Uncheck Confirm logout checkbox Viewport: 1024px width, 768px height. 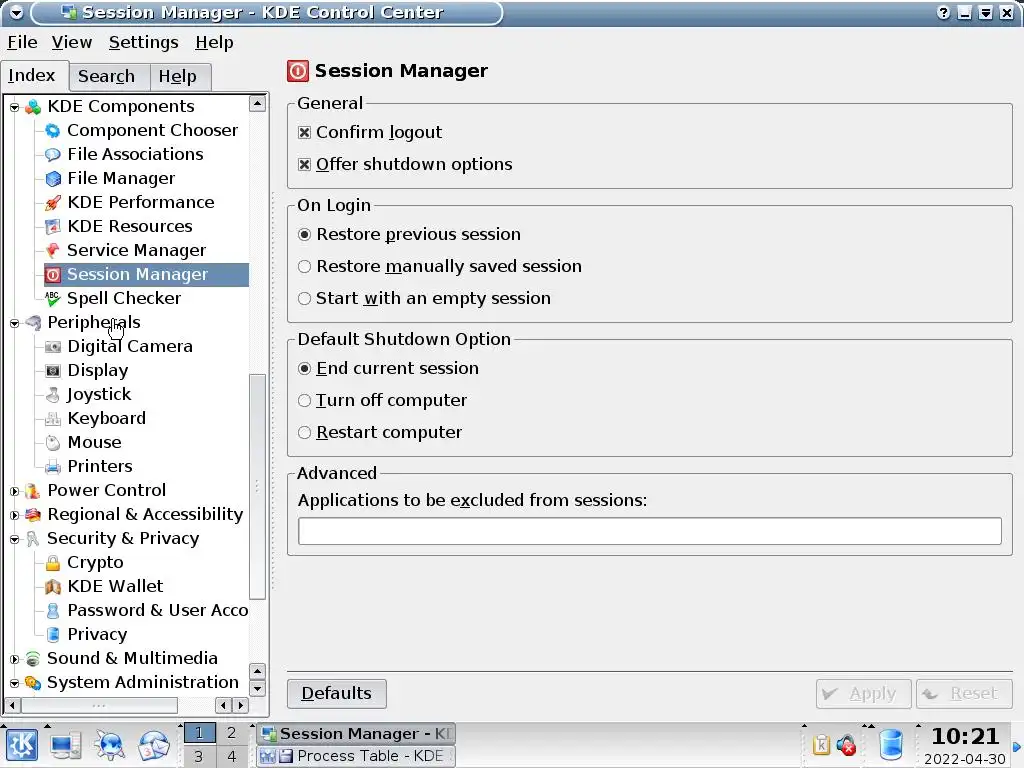304,133
